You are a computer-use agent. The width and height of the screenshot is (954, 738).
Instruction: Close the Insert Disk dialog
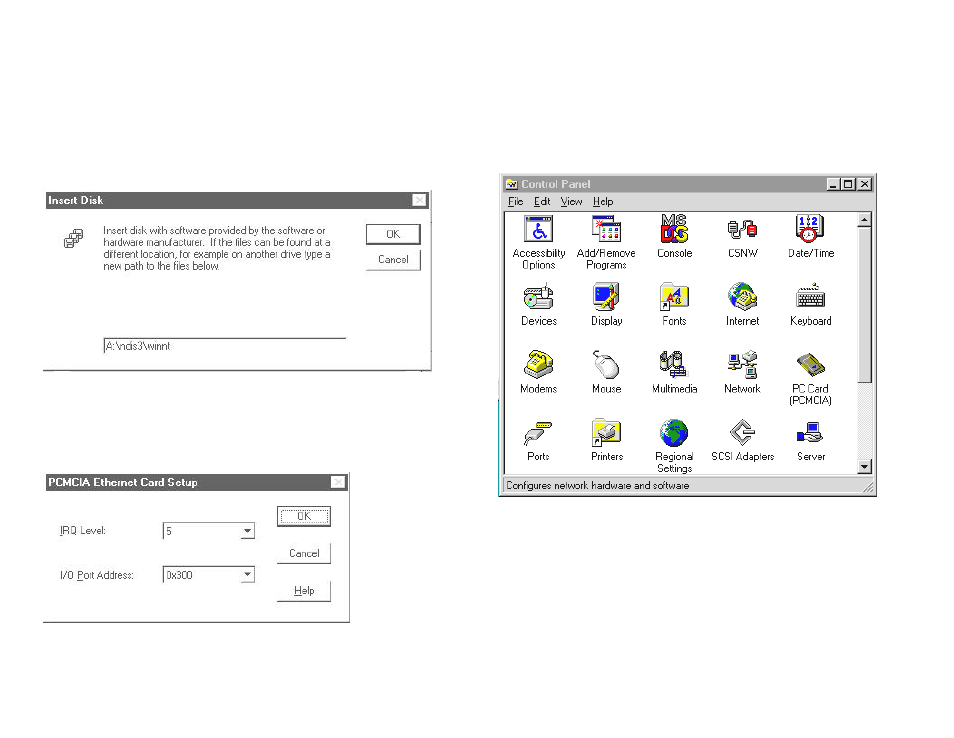click(x=419, y=200)
